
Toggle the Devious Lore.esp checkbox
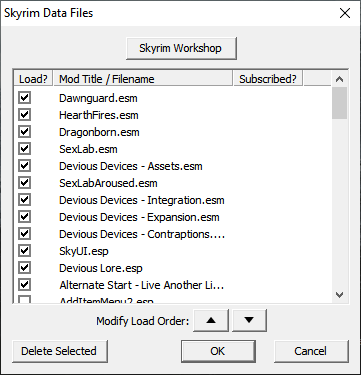click(24, 268)
